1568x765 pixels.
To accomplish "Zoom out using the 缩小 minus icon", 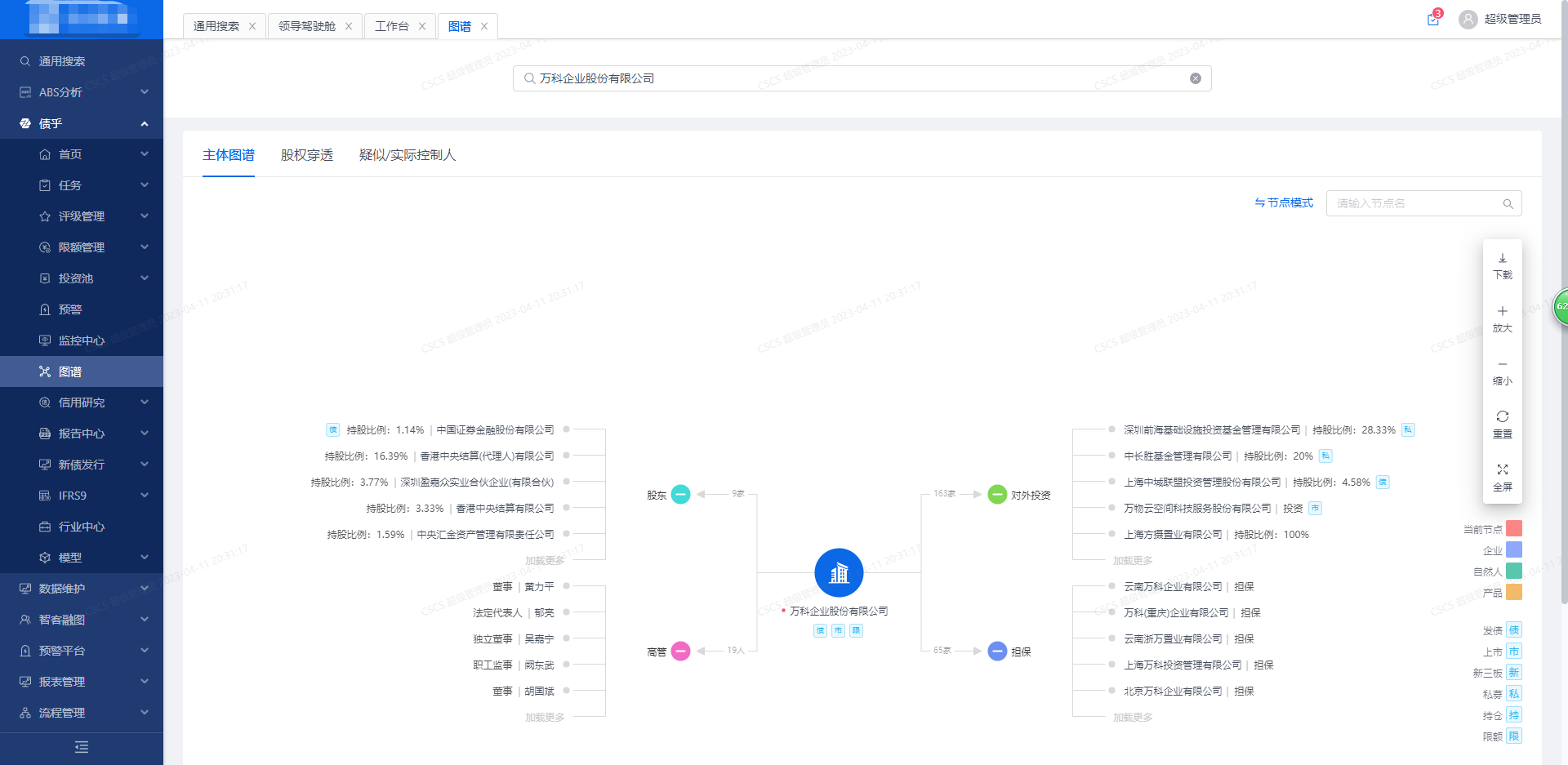I will coord(1502,364).
